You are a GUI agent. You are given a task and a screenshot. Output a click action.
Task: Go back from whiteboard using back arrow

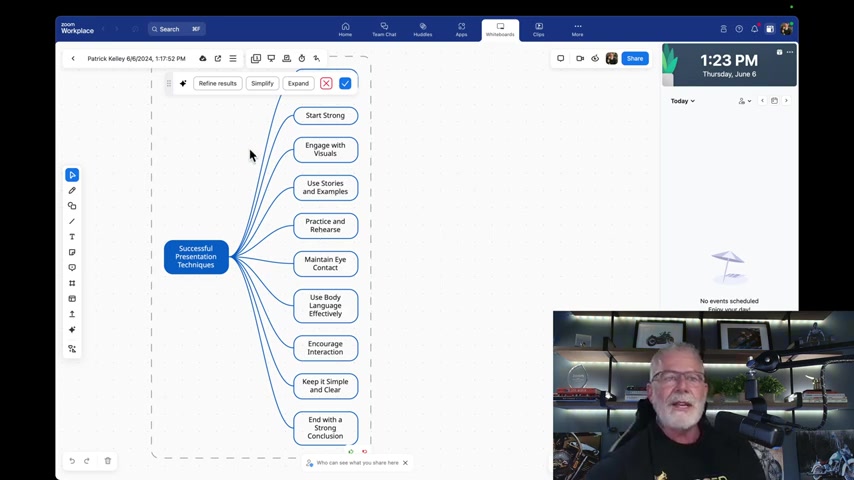pyautogui.click(x=73, y=58)
